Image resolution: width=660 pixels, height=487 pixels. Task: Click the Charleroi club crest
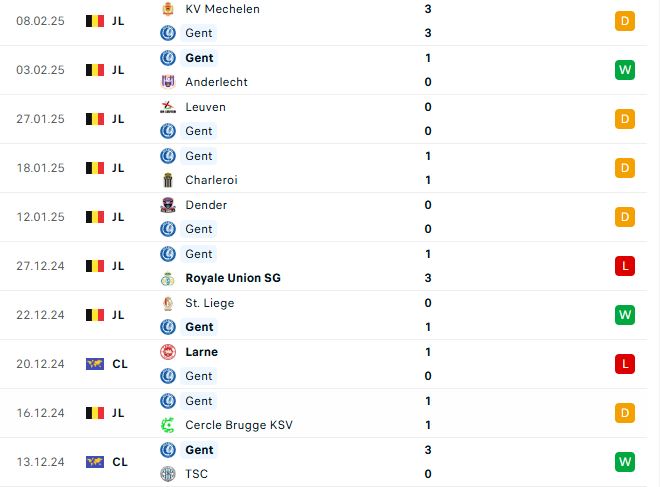tap(168, 180)
